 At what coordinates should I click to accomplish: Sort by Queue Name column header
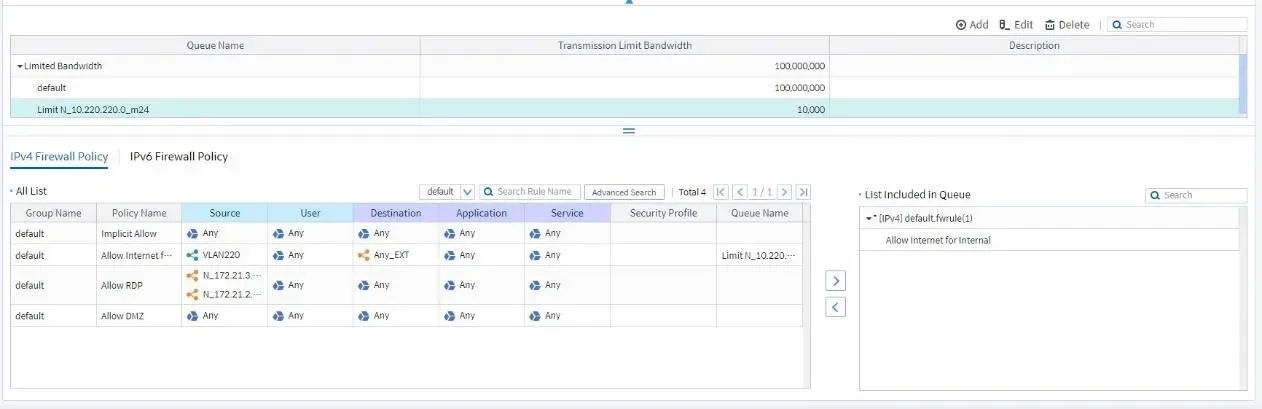pyautogui.click(x=215, y=46)
